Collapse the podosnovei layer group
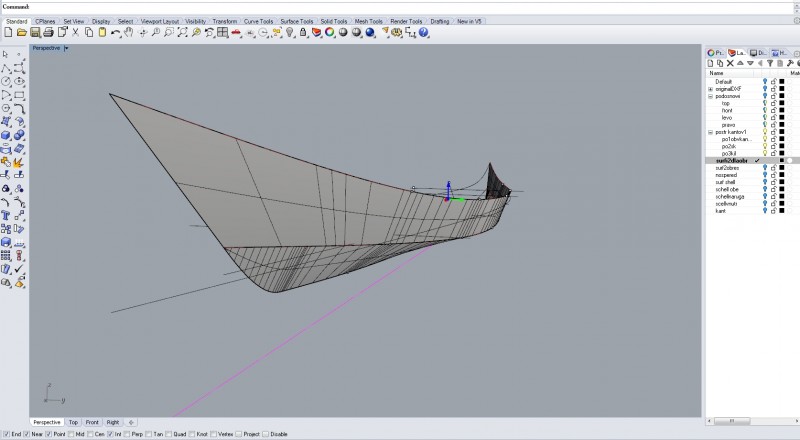 [x=710, y=97]
